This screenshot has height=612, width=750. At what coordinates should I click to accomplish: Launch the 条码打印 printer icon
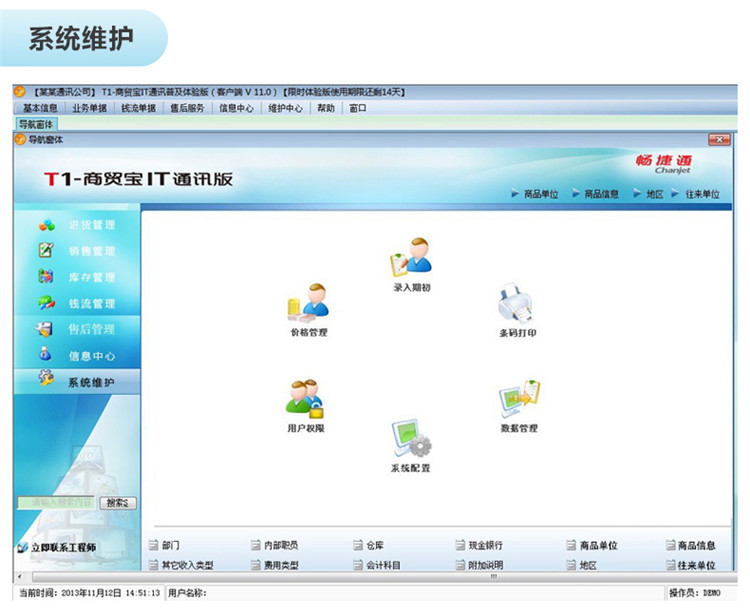[x=515, y=303]
